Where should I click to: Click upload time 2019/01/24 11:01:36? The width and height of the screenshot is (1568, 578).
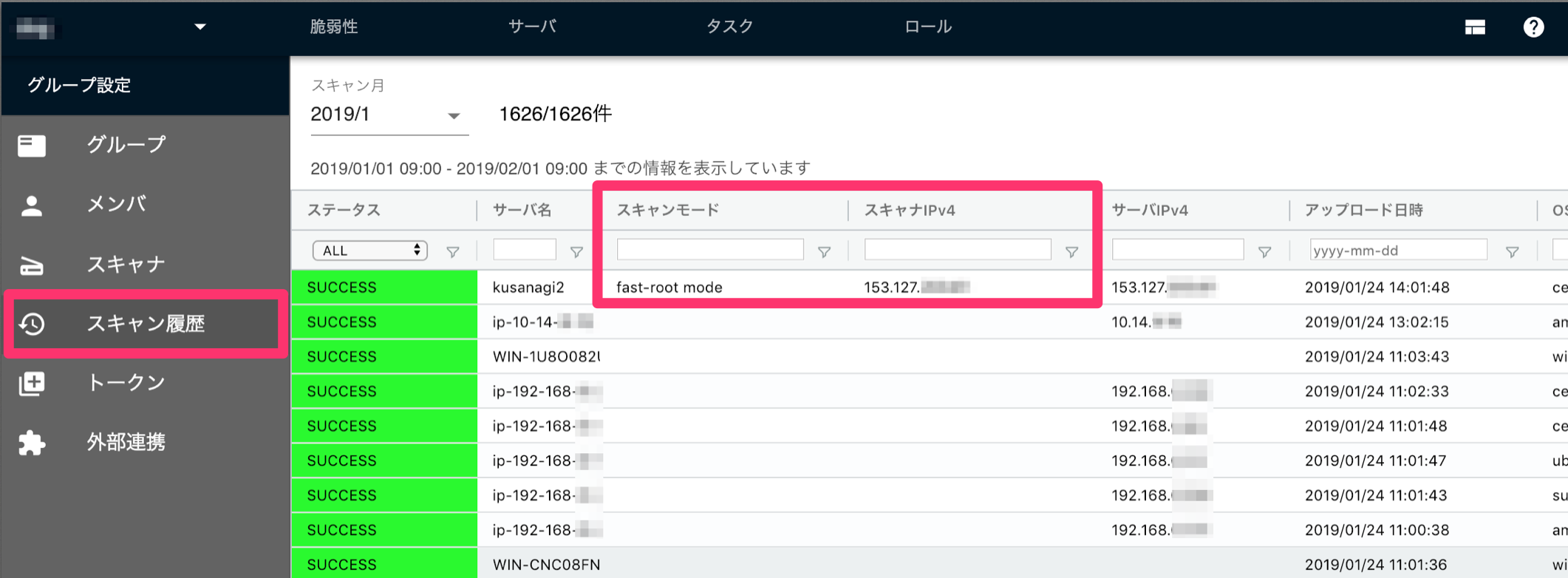tap(1377, 565)
